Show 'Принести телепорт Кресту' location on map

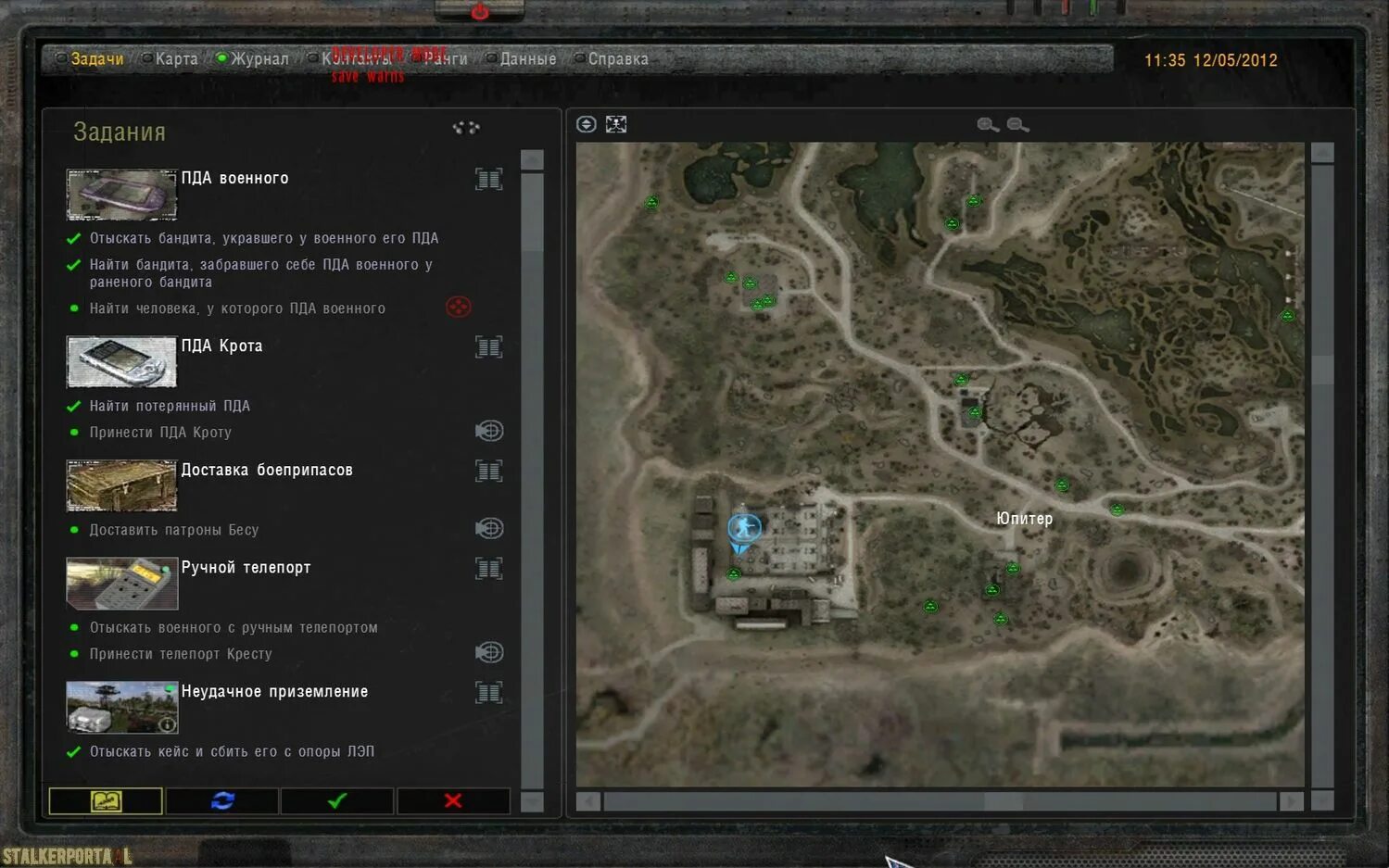click(489, 652)
